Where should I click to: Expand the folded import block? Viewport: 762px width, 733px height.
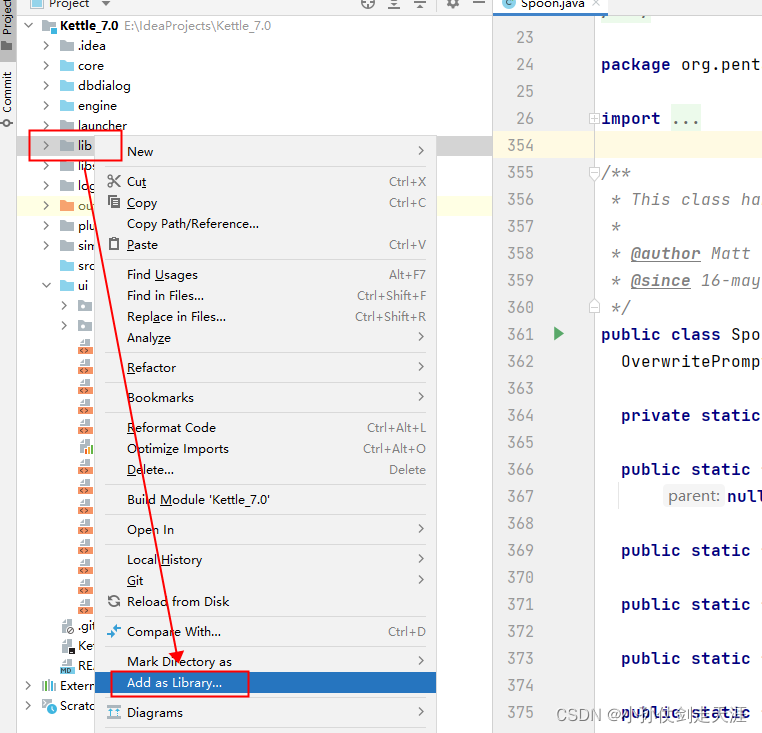coord(593,118)
